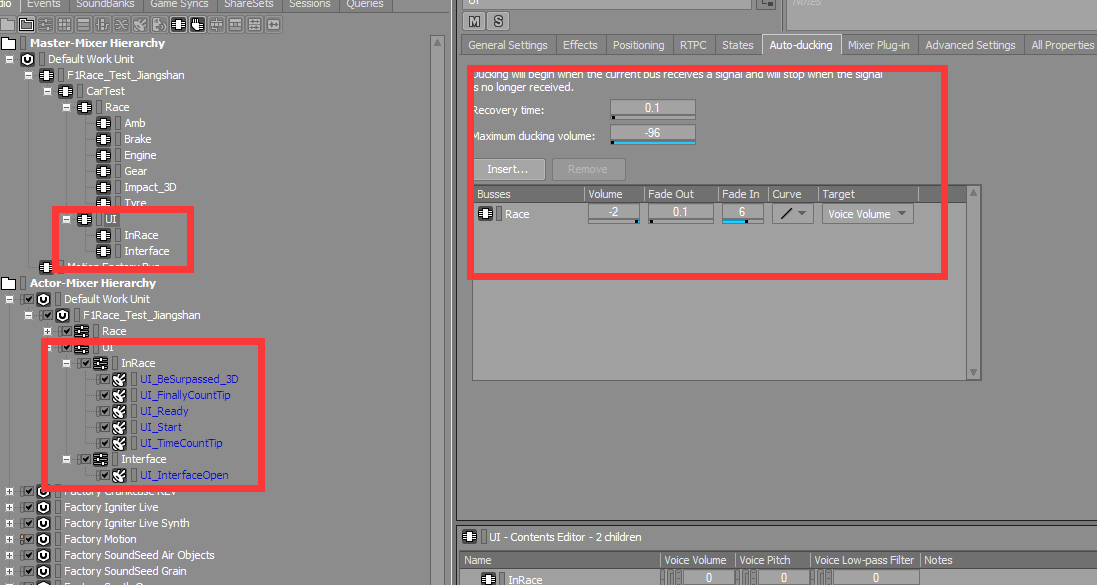Open the General Settings tab
Image resolution: width=1097 pixels, height=585 pixels.
(x=508, y=45)
